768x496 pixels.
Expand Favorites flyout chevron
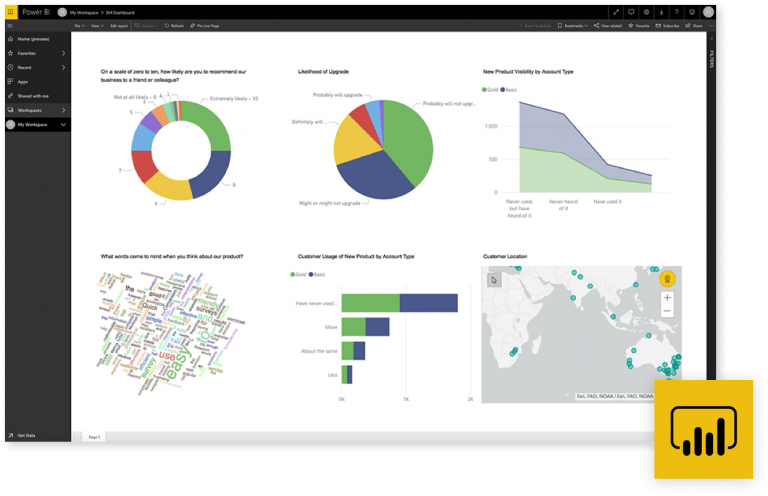point(64,53)
